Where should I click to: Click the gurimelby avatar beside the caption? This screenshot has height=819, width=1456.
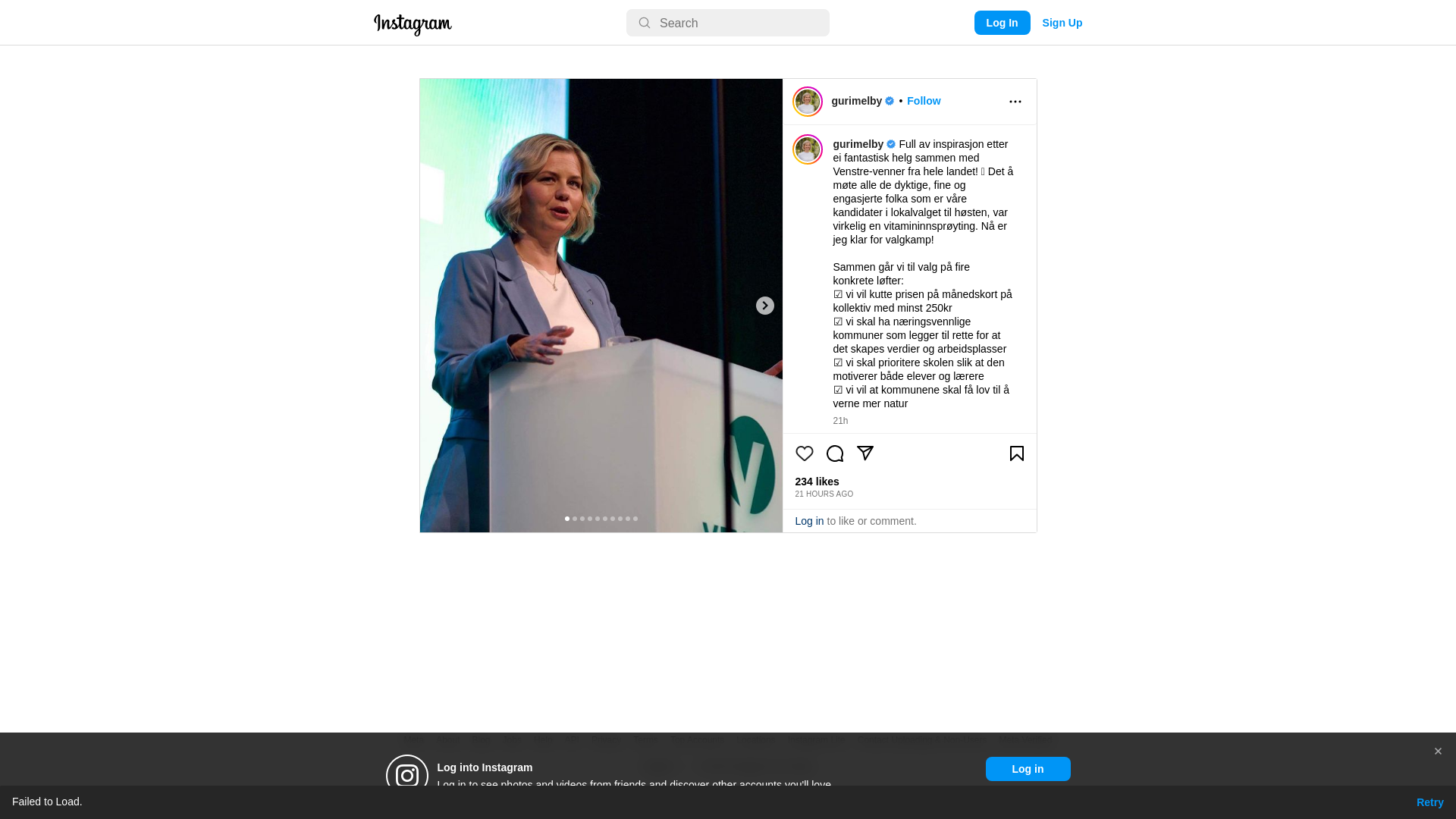808,149
